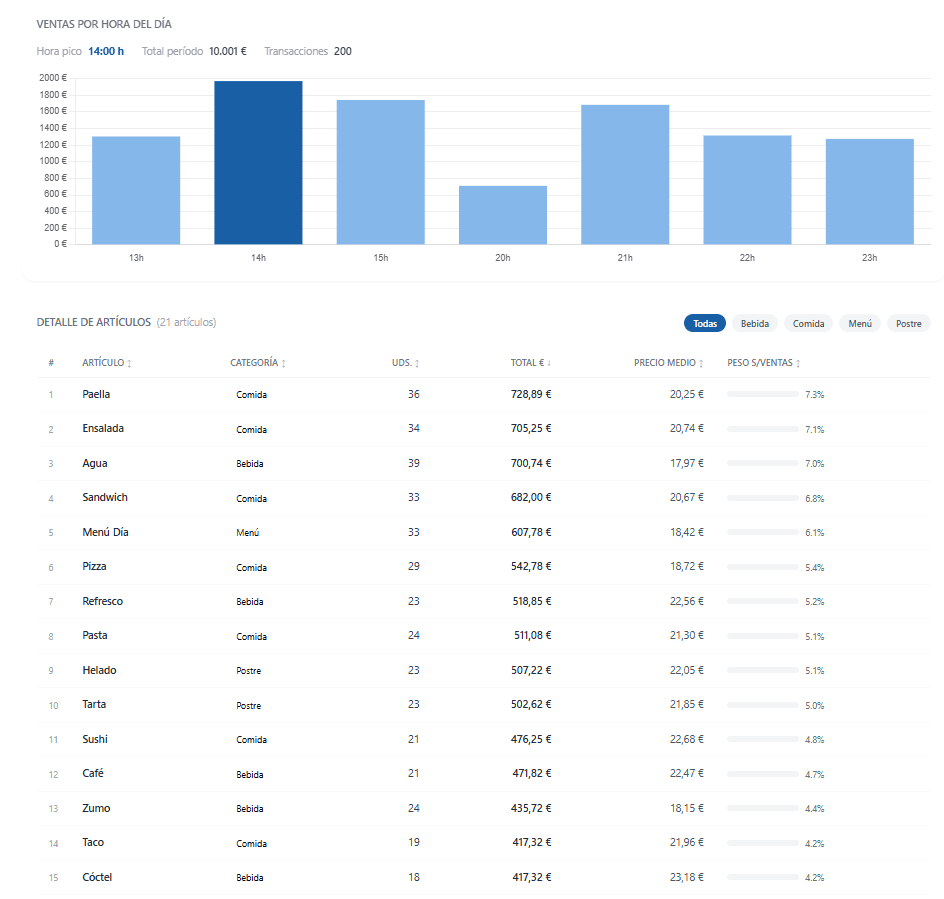
Task: Click the 14h peak hour bar
Action: pyautogui.click(x=258, y=163)
